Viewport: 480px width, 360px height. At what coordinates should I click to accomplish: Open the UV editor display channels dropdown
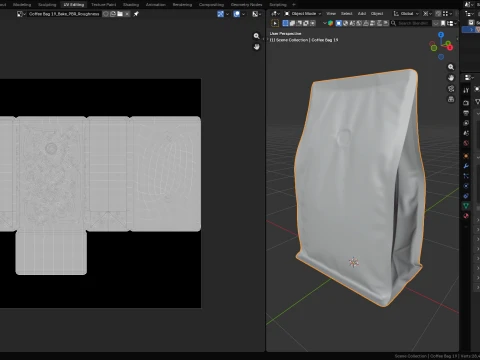click(256, 14)
